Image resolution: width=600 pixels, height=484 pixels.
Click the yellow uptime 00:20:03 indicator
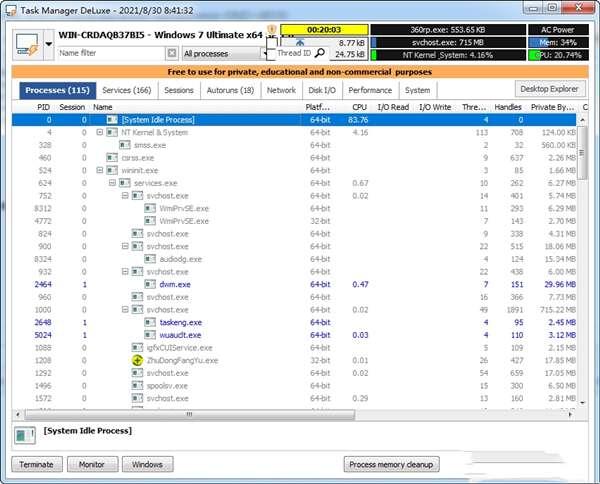point(324,30)
